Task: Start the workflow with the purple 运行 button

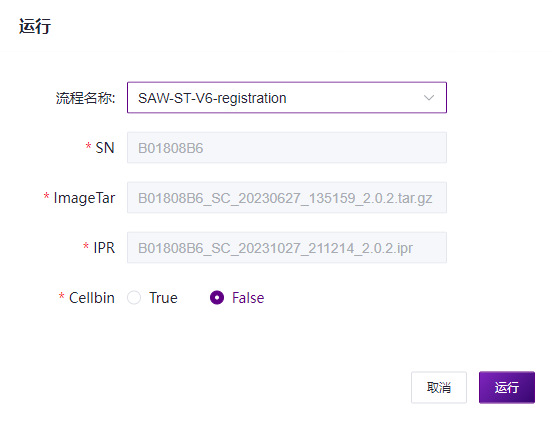Action: (x=507, y=387)
